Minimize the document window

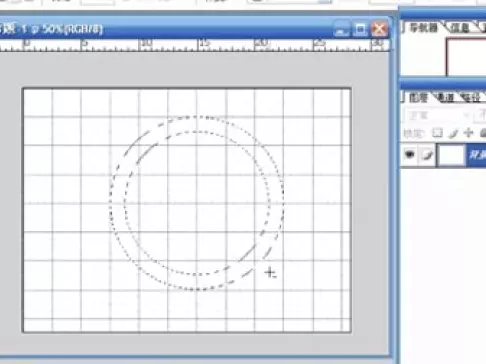pyautogui.click(x=340, y=30)
